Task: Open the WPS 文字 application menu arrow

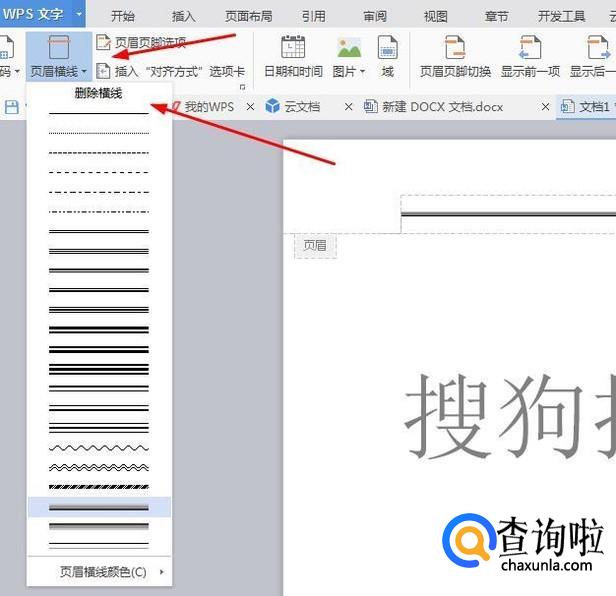Action: [79, 14]
